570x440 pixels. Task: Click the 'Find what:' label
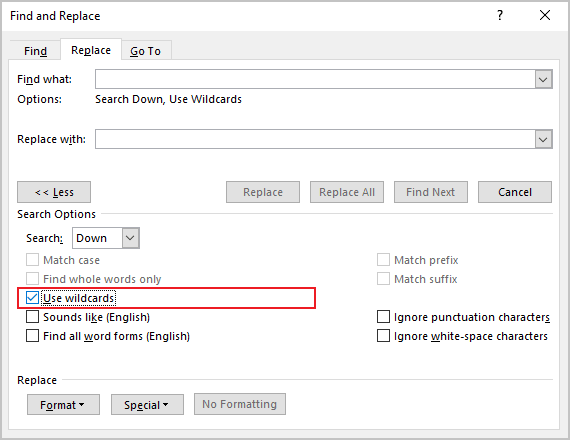44,79
